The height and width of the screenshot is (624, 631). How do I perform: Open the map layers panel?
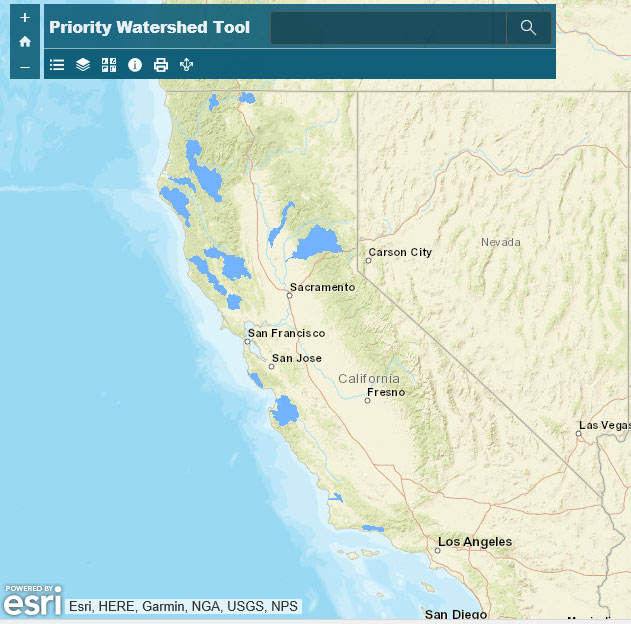83,65
